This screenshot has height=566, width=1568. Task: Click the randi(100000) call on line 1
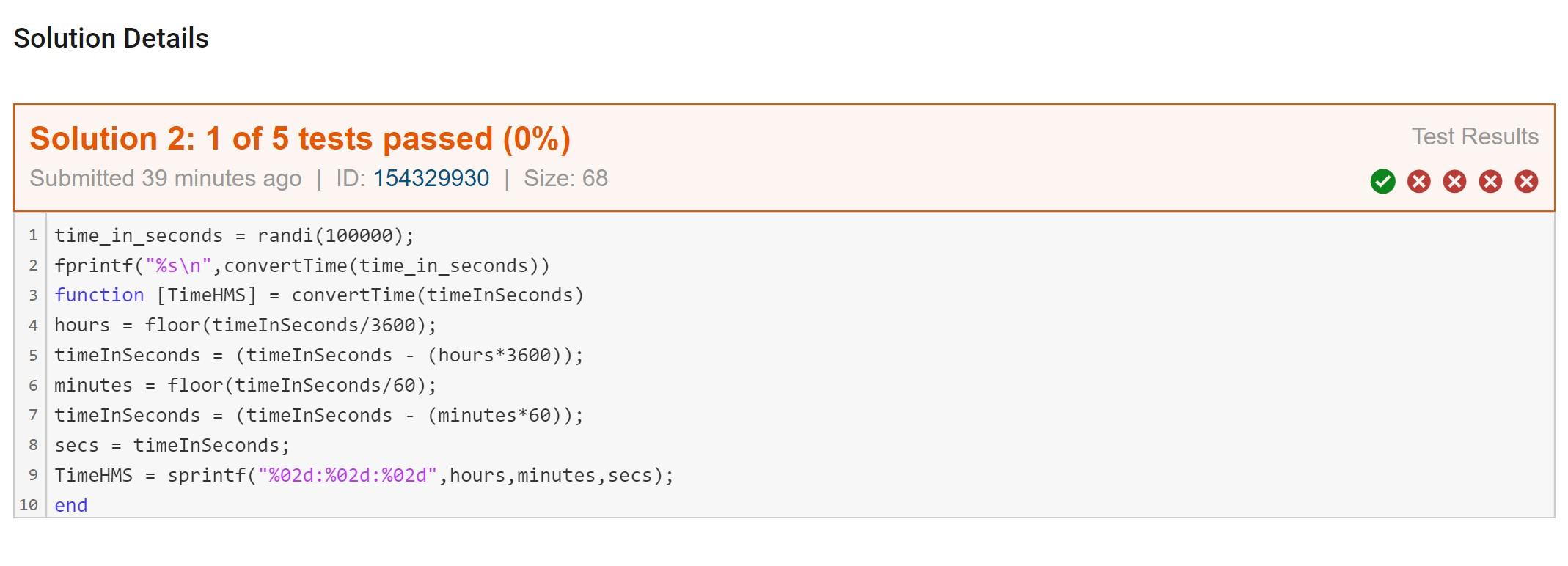tap(330, 235)
